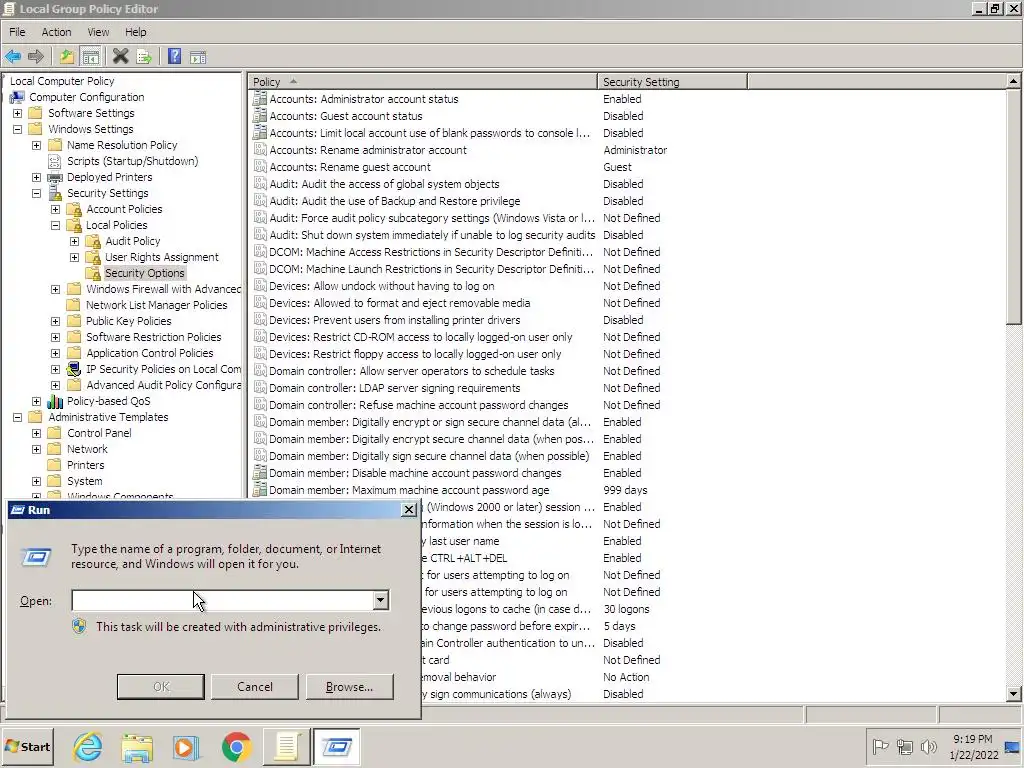The image size is (1024, 768).
Task: Click the Open text input field
Action: [222, 600]
